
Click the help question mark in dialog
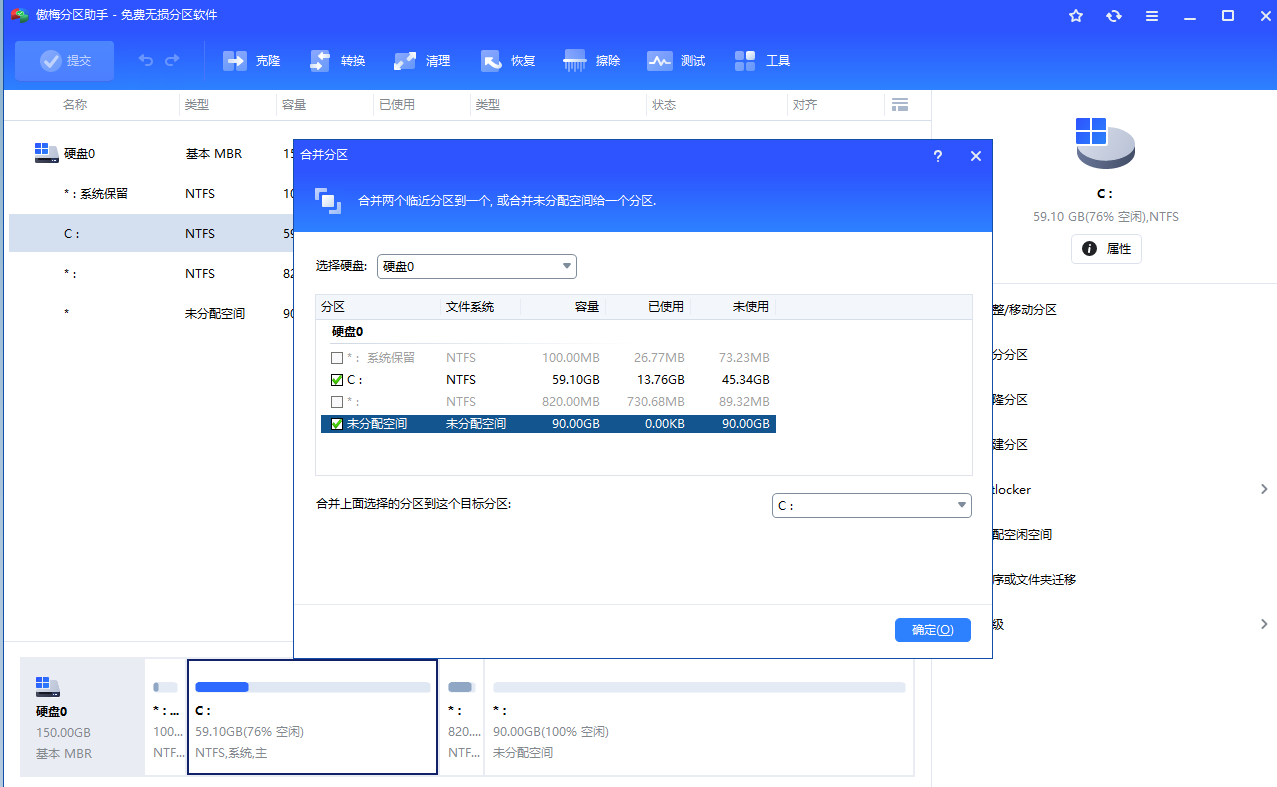click(x=937, y=156)
